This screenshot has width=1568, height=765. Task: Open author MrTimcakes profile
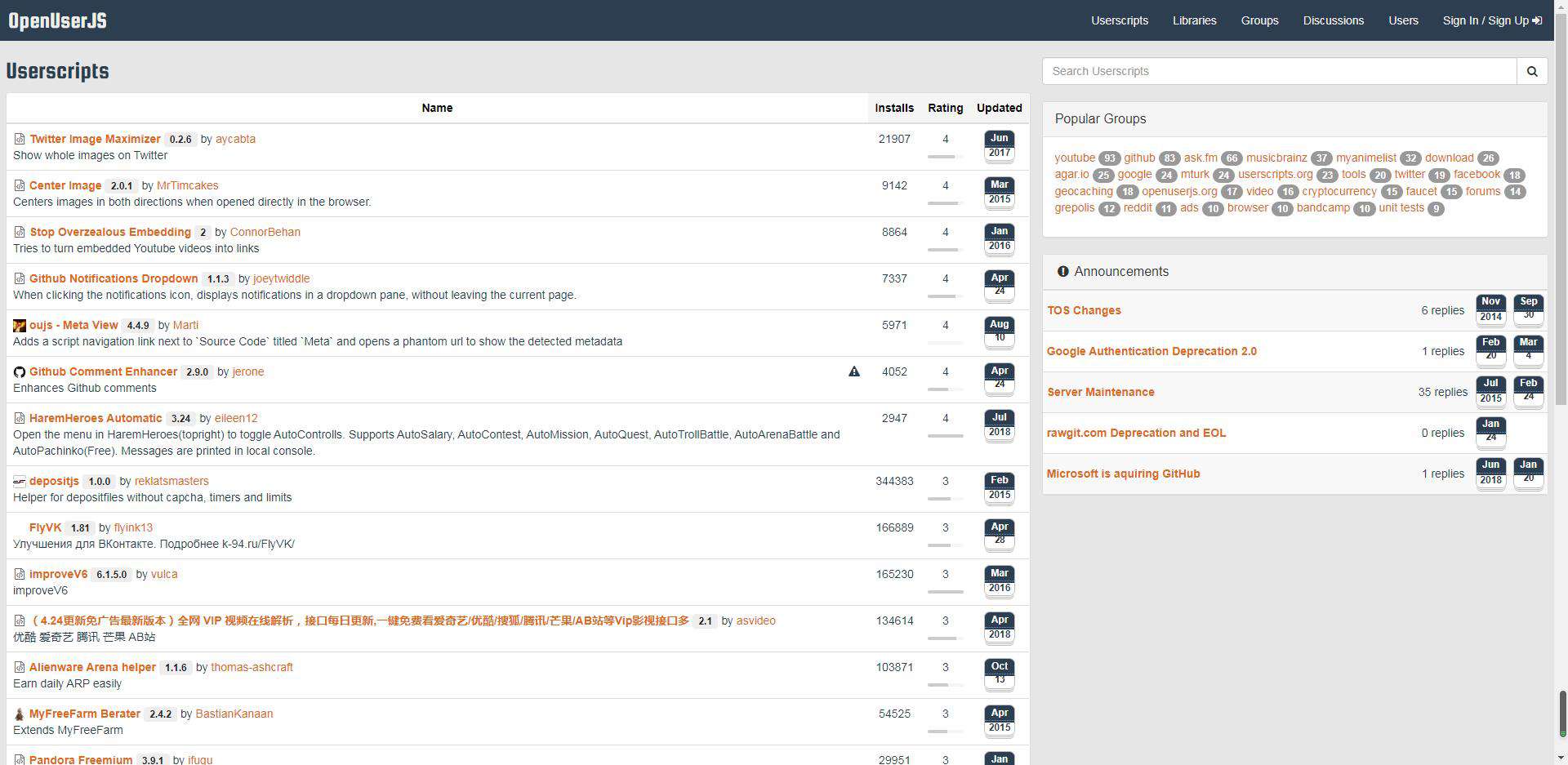(187, 185)
